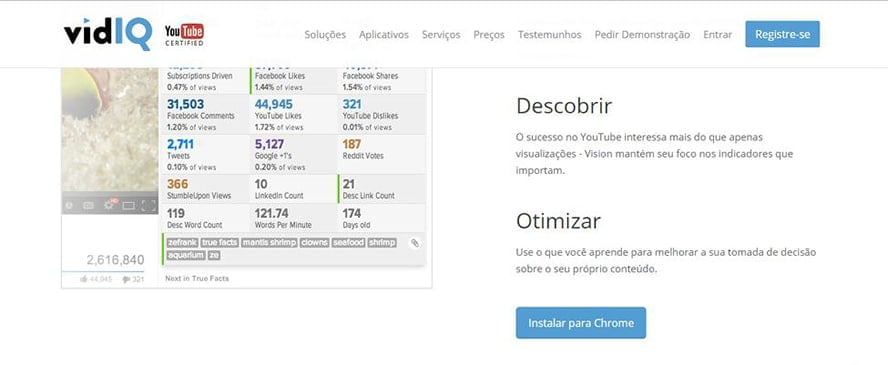Click the video thumbnail image
Screen dimensions: 888x365
point(110,129)
